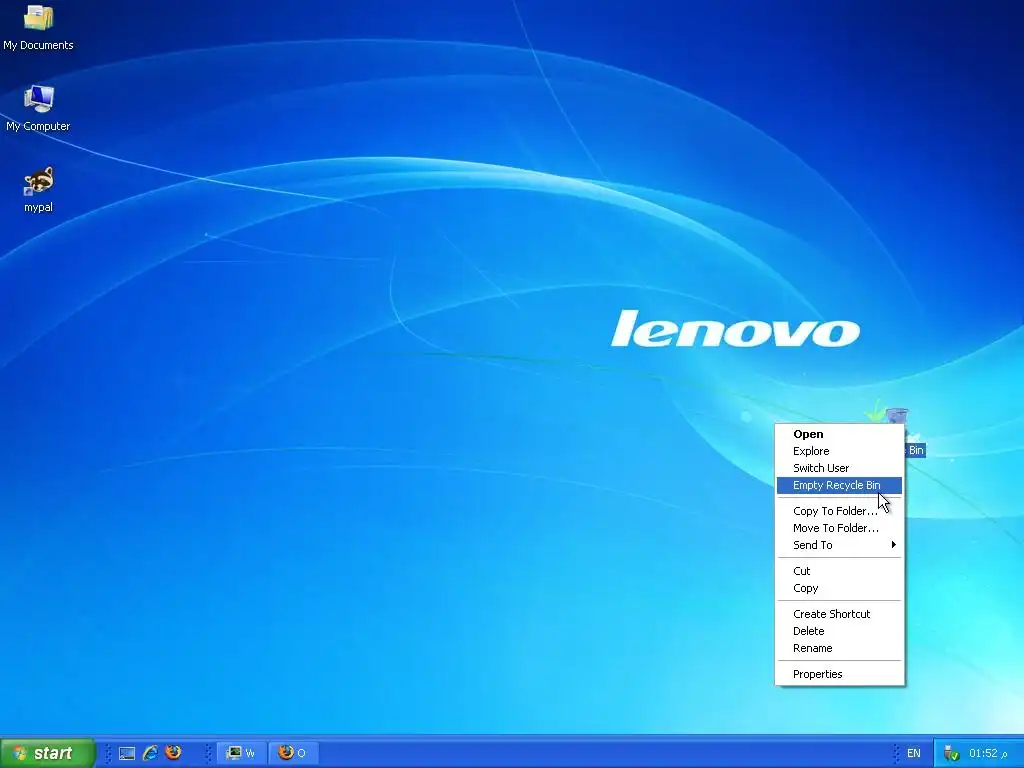1024x768 pixels.
Task: Select the mypal raccoon shortcut icon
Action: (x=38, y=189)
